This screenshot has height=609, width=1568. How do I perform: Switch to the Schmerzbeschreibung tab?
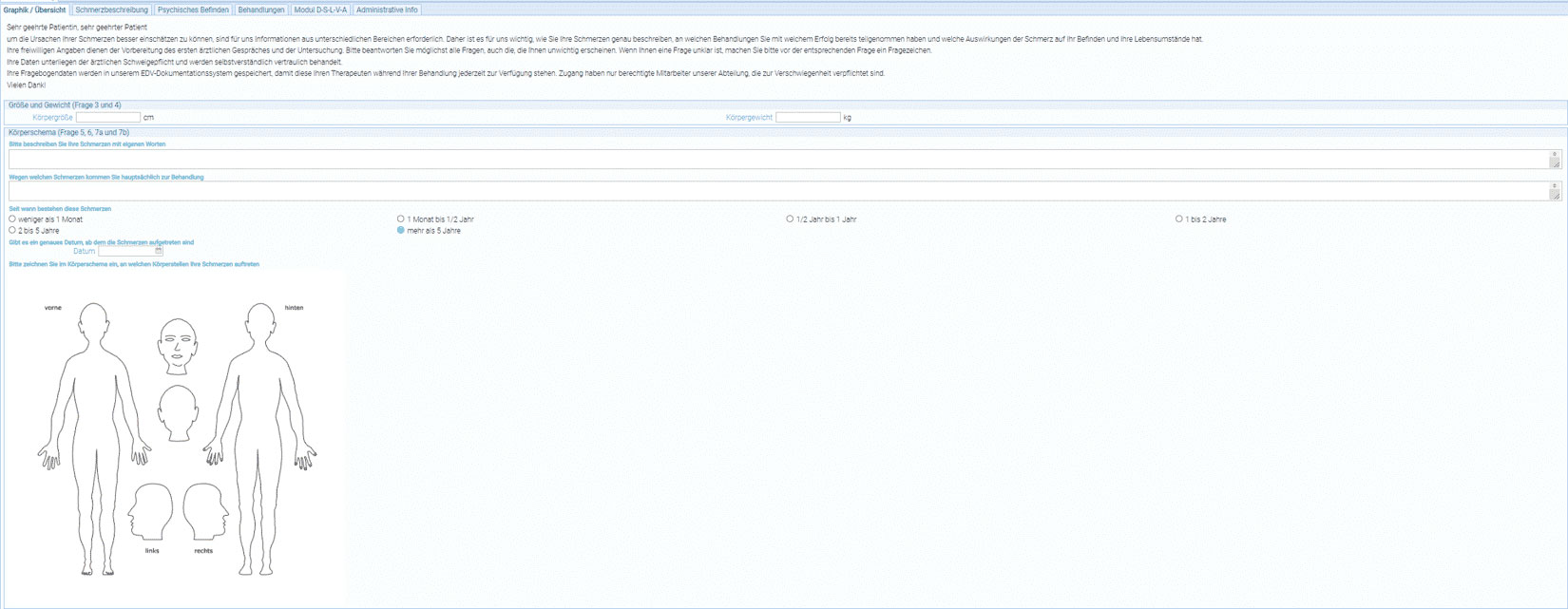[x=111, y=10]
